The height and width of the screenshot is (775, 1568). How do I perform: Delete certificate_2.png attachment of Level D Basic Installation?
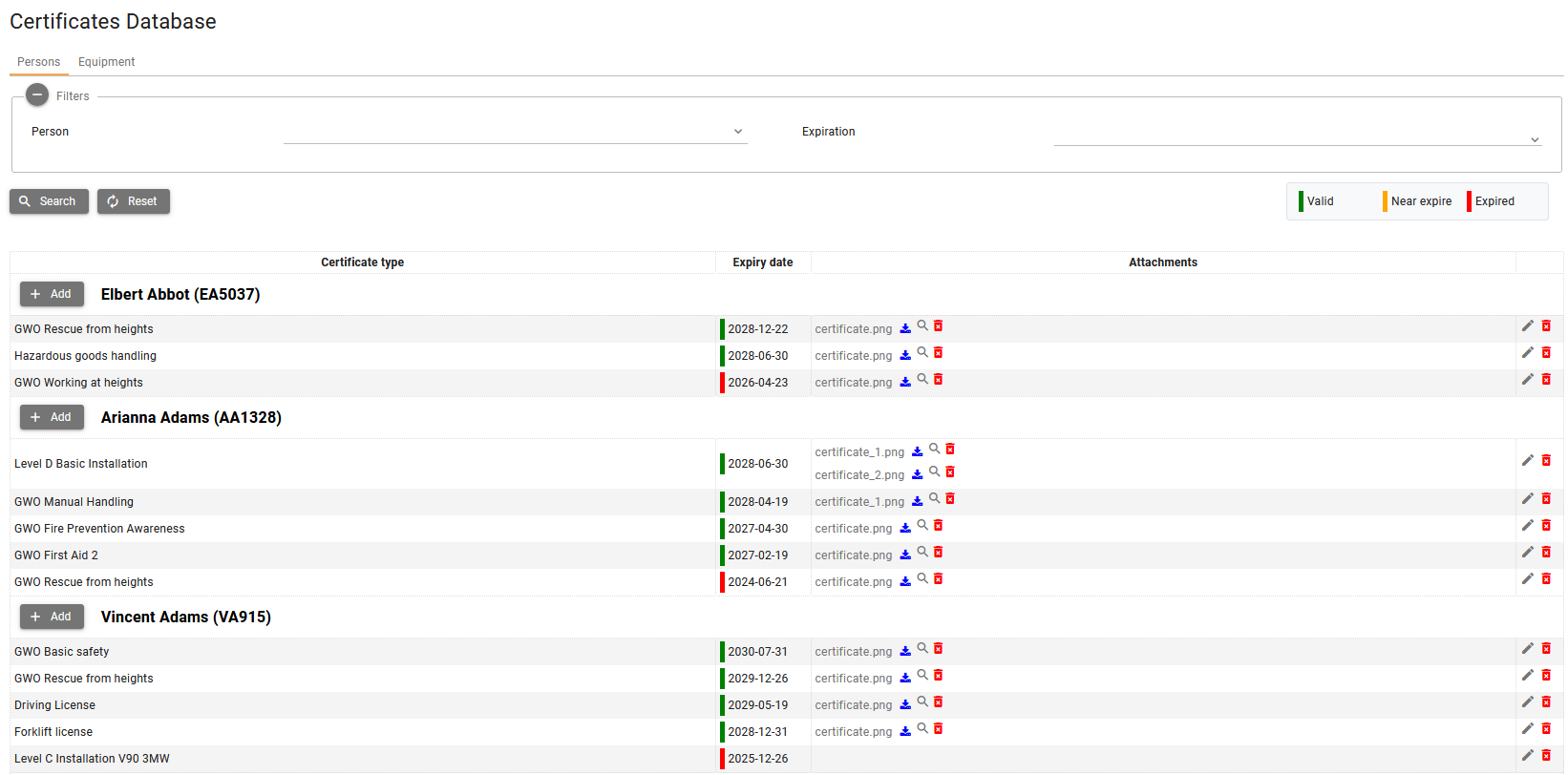click(950, 472)
